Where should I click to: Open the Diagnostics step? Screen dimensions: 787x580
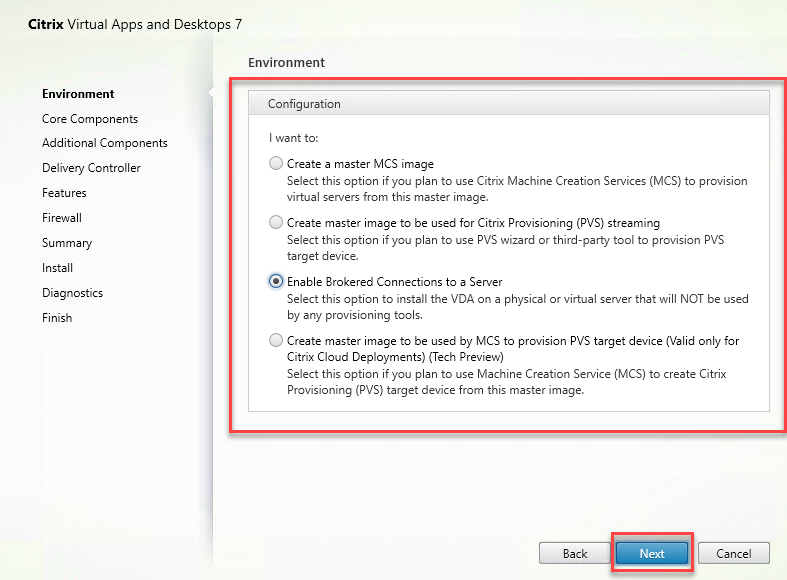(x=72, y=293)
